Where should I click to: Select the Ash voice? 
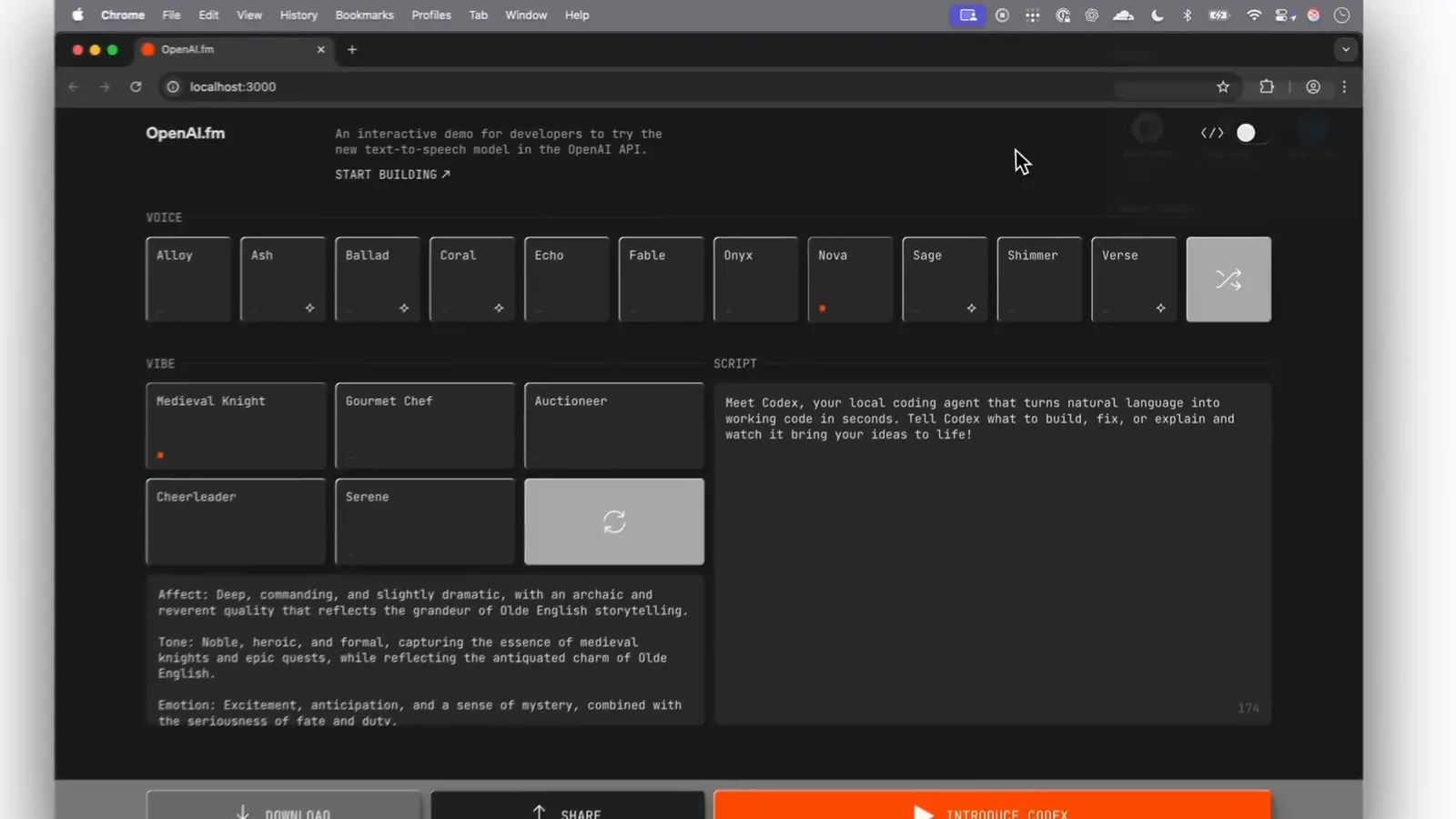(x=283, y=279)
